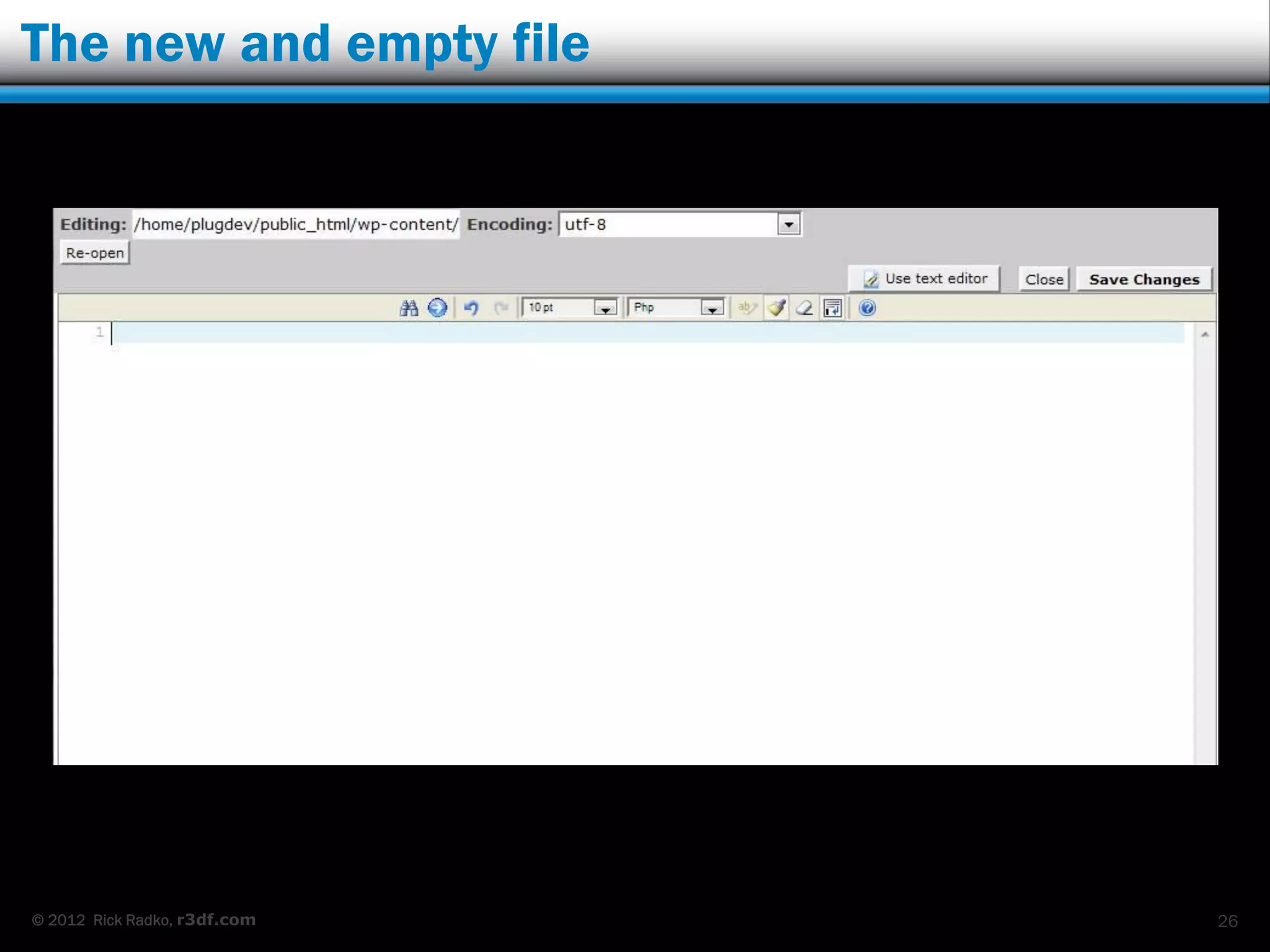
Task: Click Save Changes
Action: coord(1144,280)
